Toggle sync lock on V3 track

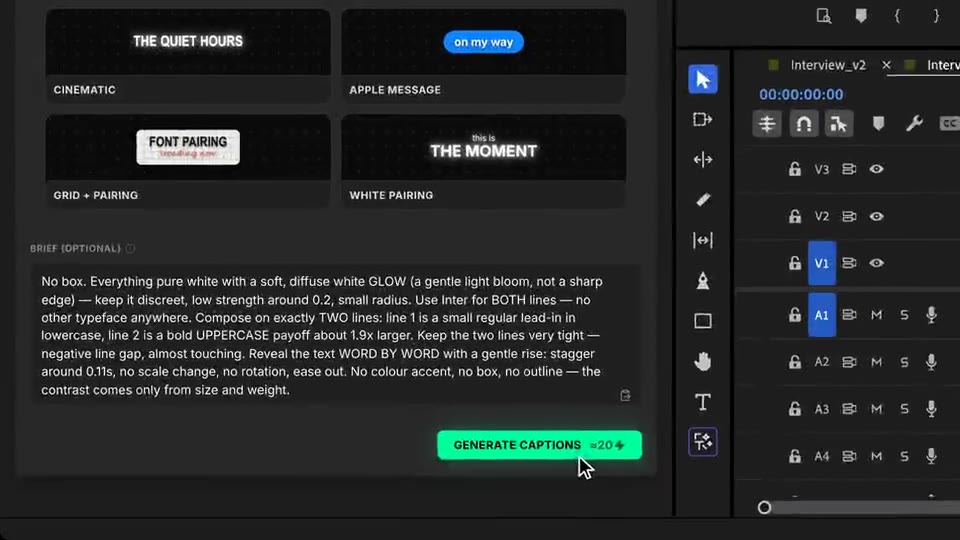(x=849, y=169)
